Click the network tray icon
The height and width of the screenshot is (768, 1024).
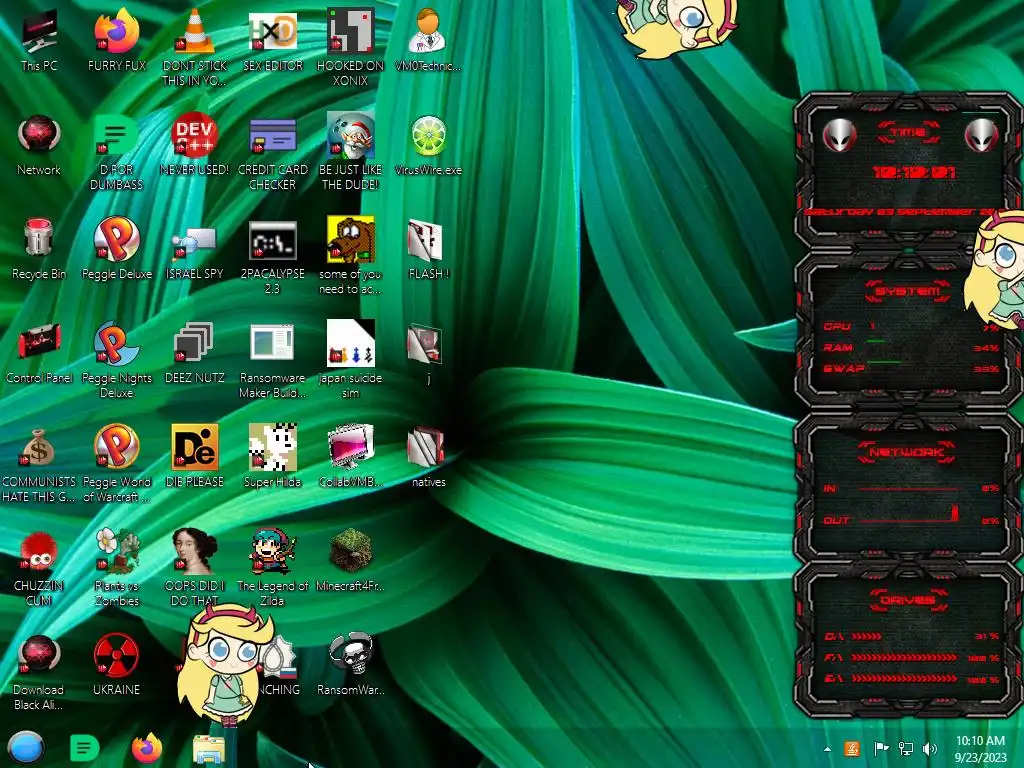[x=906, y=749]
